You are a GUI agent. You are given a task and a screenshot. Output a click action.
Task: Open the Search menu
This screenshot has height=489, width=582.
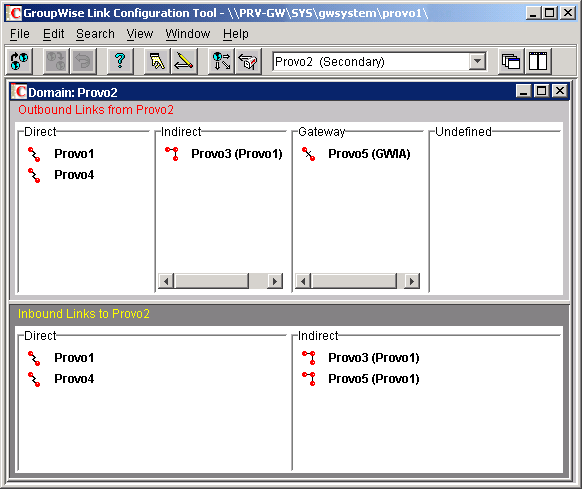point(95,34)
